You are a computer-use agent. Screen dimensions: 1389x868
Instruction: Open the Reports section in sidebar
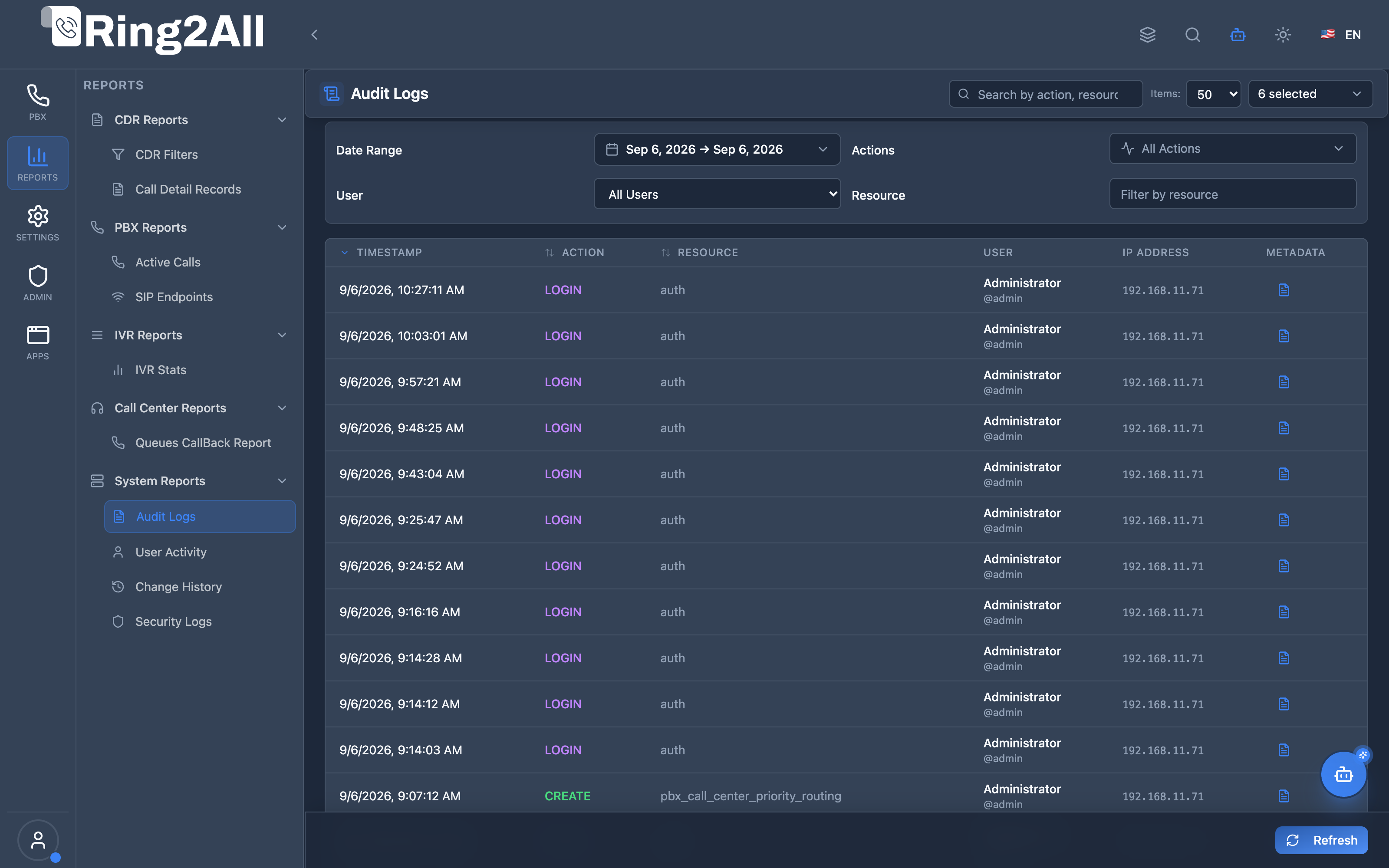point(38,163)
